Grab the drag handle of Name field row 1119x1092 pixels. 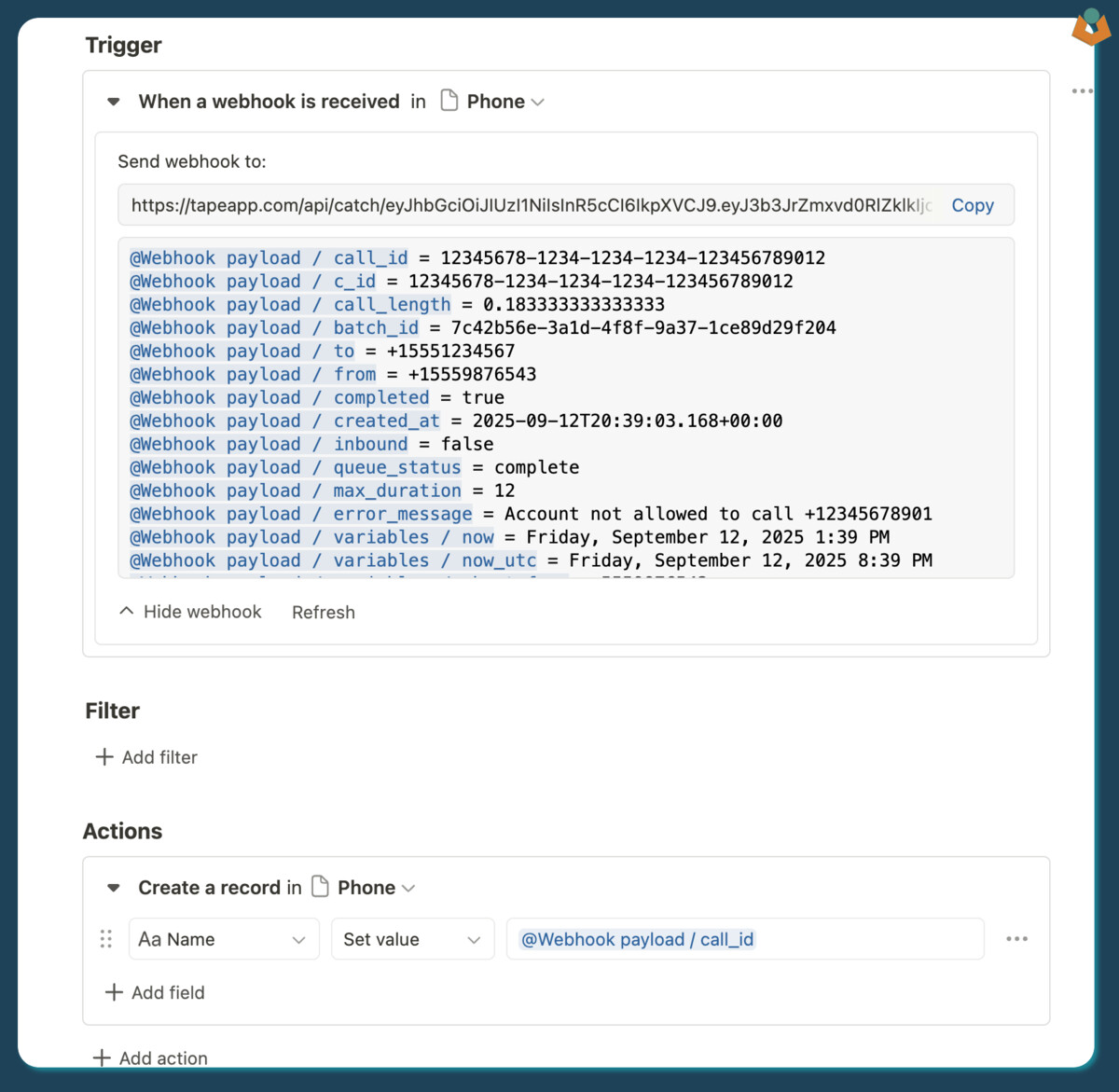[106, 939]
